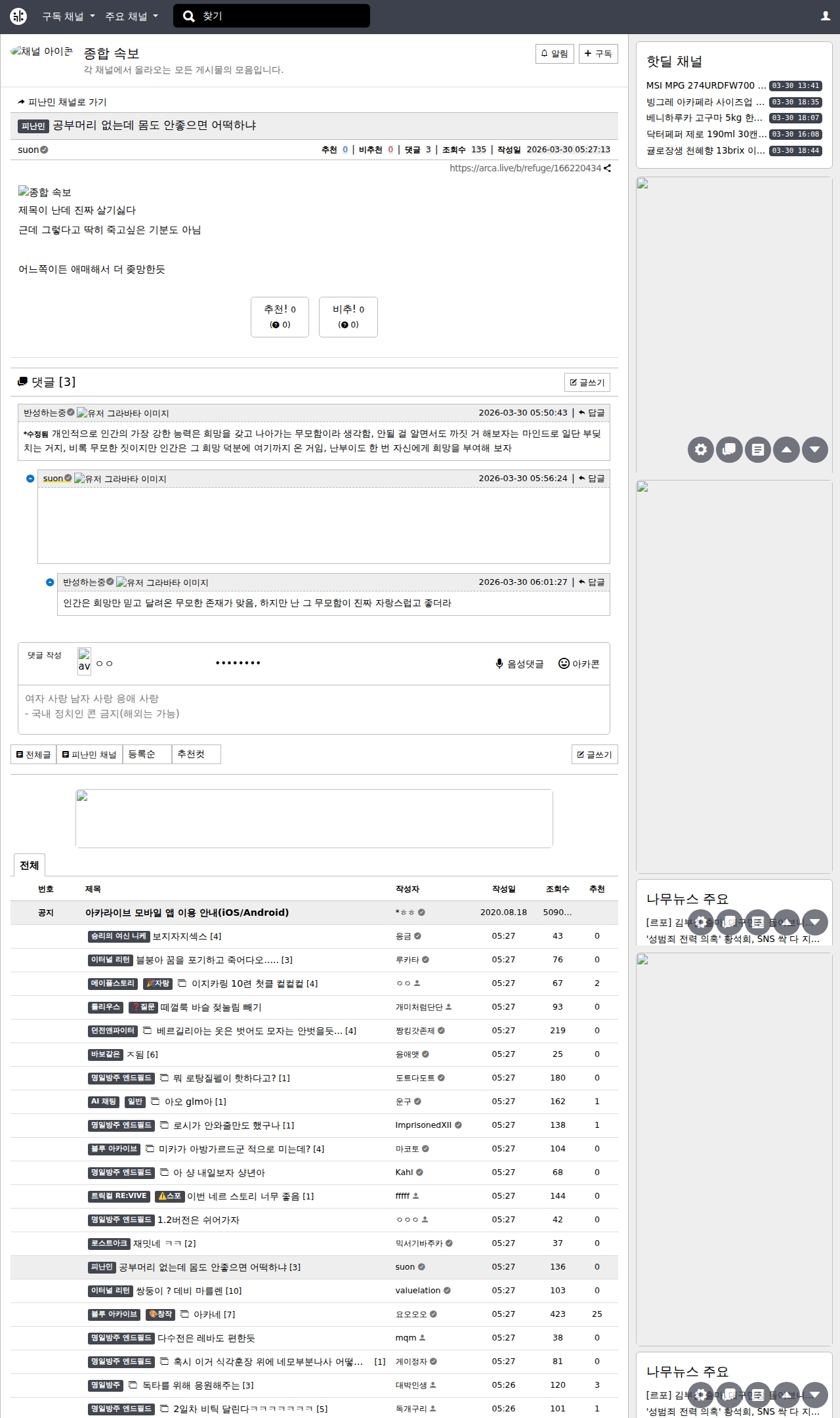Downvote the post with 비추! button
Viewport: 840px width, 1418px height.
pyautogui.click(x=348, y=317)
